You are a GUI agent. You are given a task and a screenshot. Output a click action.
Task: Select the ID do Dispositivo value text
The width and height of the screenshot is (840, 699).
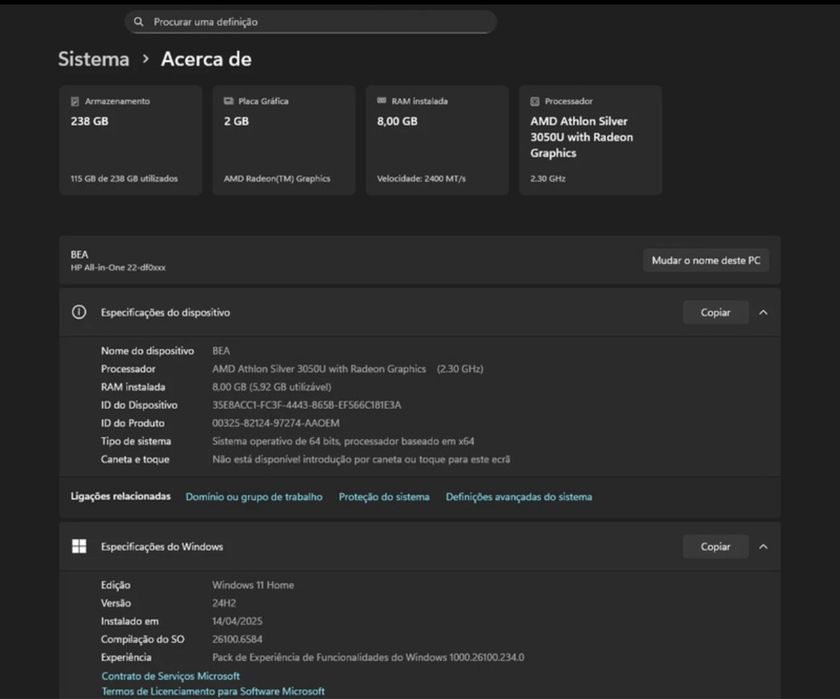click(306, 405)
